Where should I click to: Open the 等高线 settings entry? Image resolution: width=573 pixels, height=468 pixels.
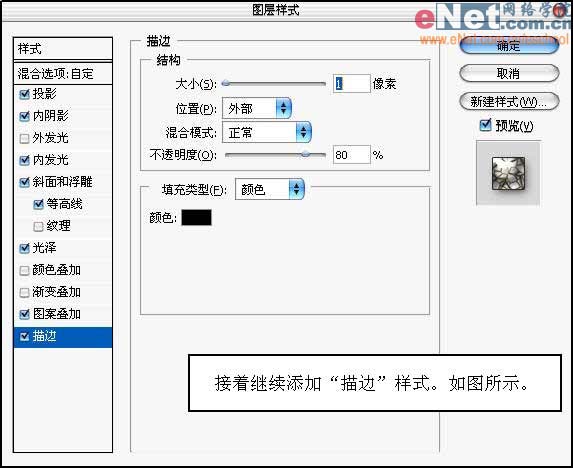[x=64, y=204]
